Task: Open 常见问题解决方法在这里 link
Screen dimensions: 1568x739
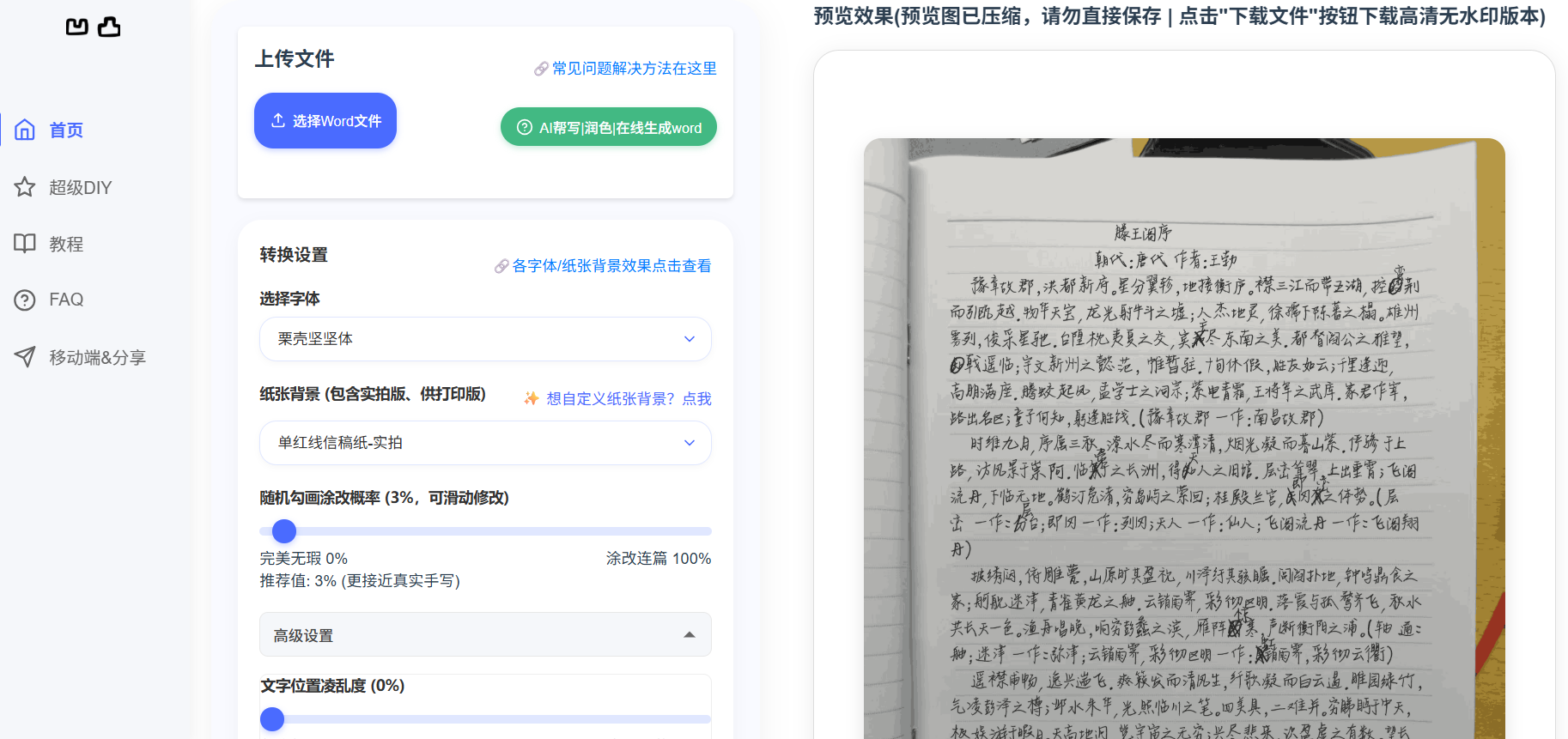Action: coord(634,69)
